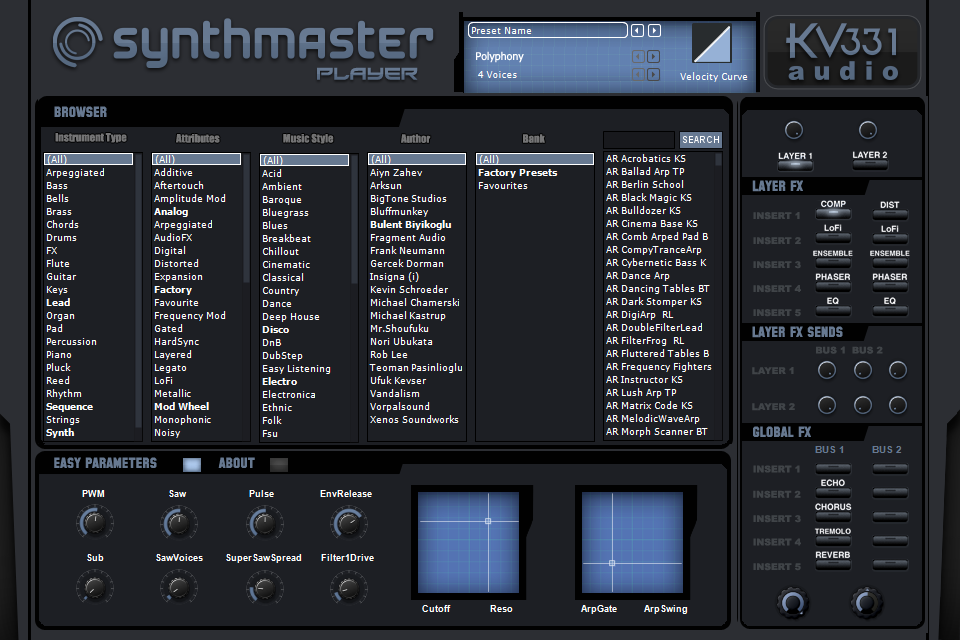
Task: Select Layer 2 button
Action: point(869,164)
